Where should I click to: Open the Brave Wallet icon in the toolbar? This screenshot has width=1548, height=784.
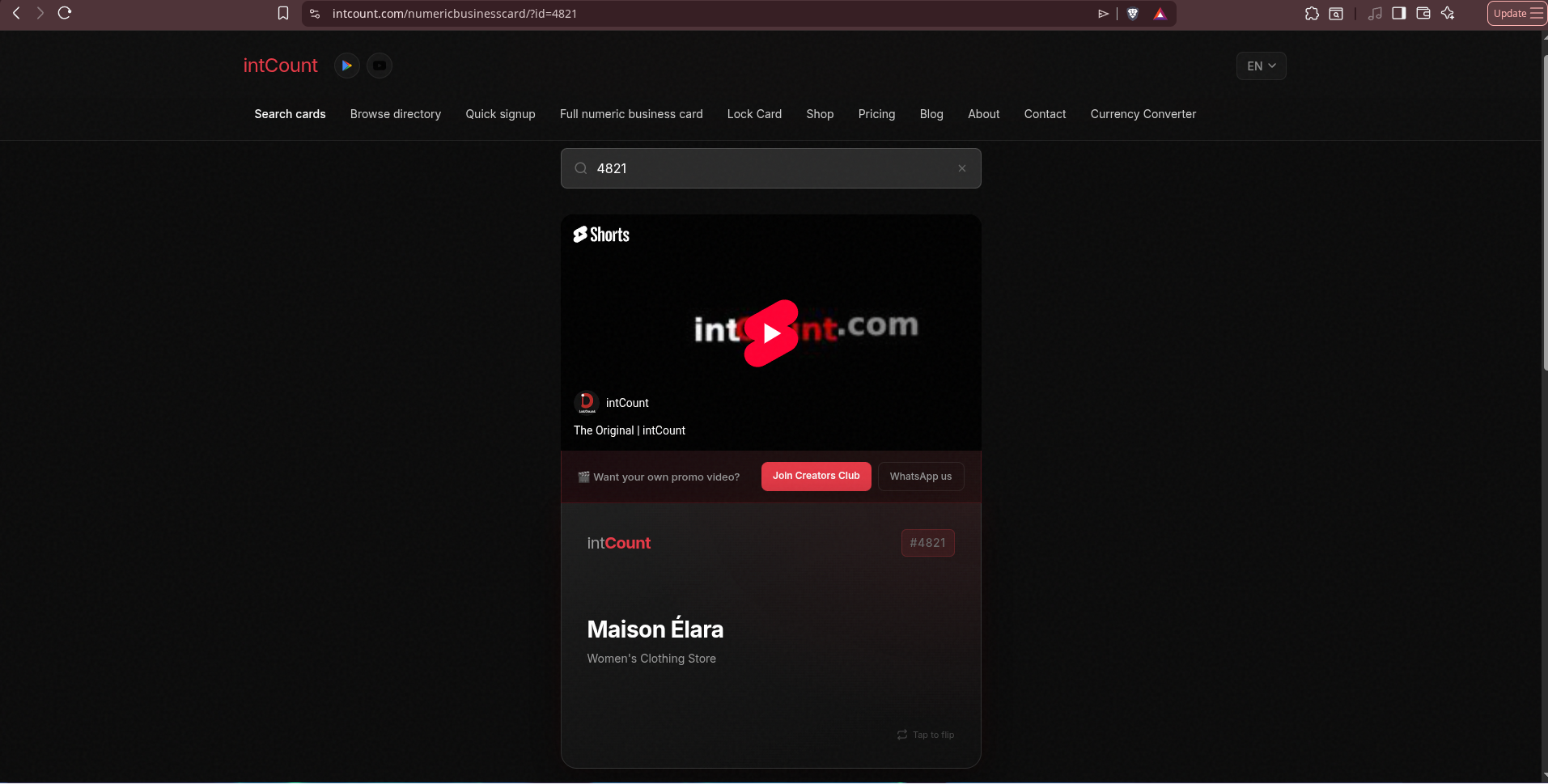click(x=1423, y=13)
